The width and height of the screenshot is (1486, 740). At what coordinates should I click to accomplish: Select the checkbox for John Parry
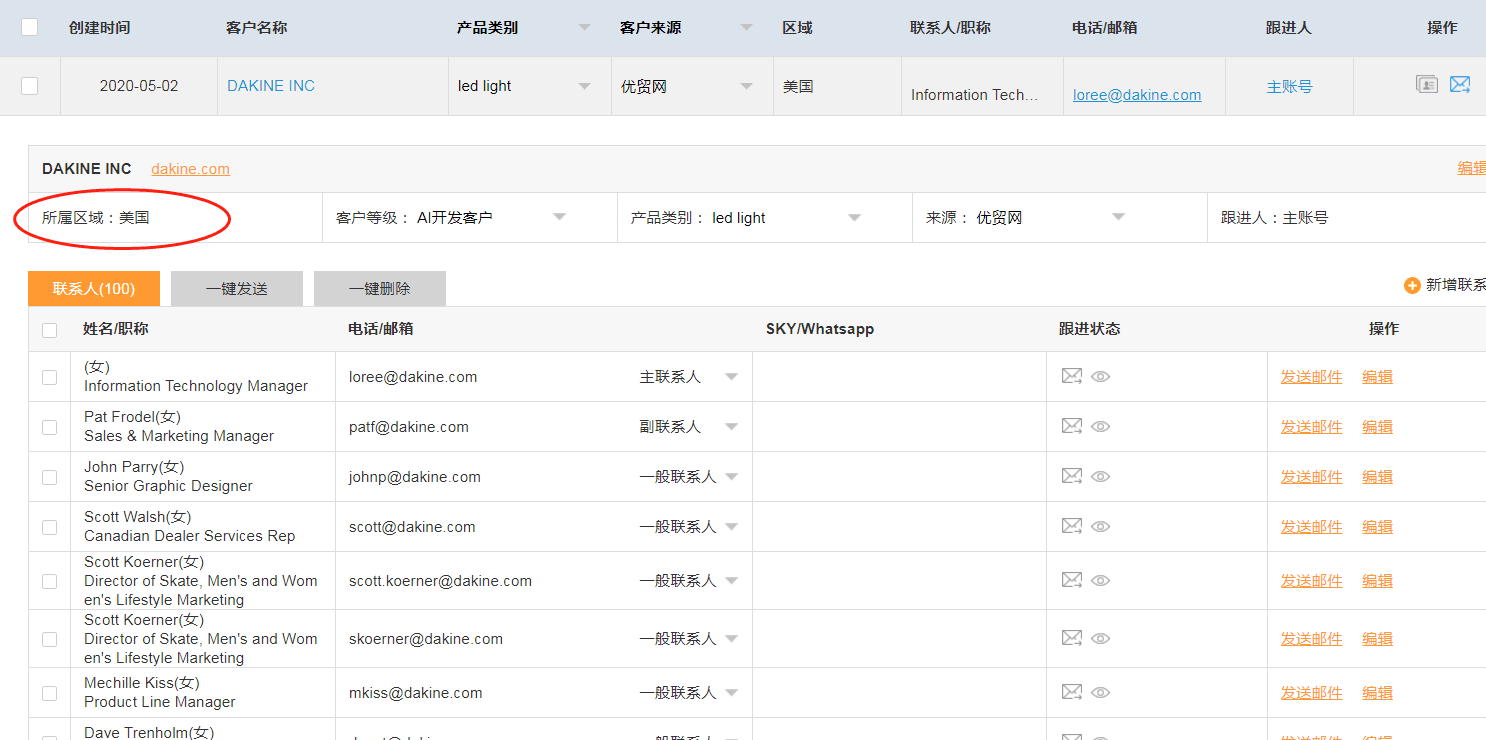click(50, 477)
